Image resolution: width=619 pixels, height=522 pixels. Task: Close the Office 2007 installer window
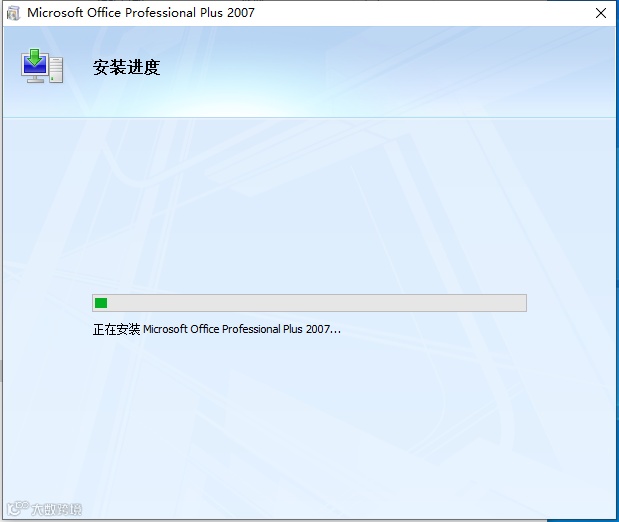point(601,13)
